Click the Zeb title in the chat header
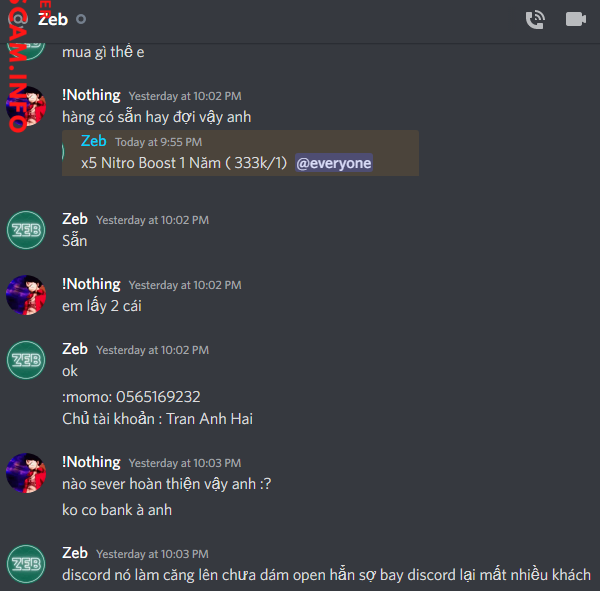Screen dimensions: 600x591 click(x=53, y=19)
